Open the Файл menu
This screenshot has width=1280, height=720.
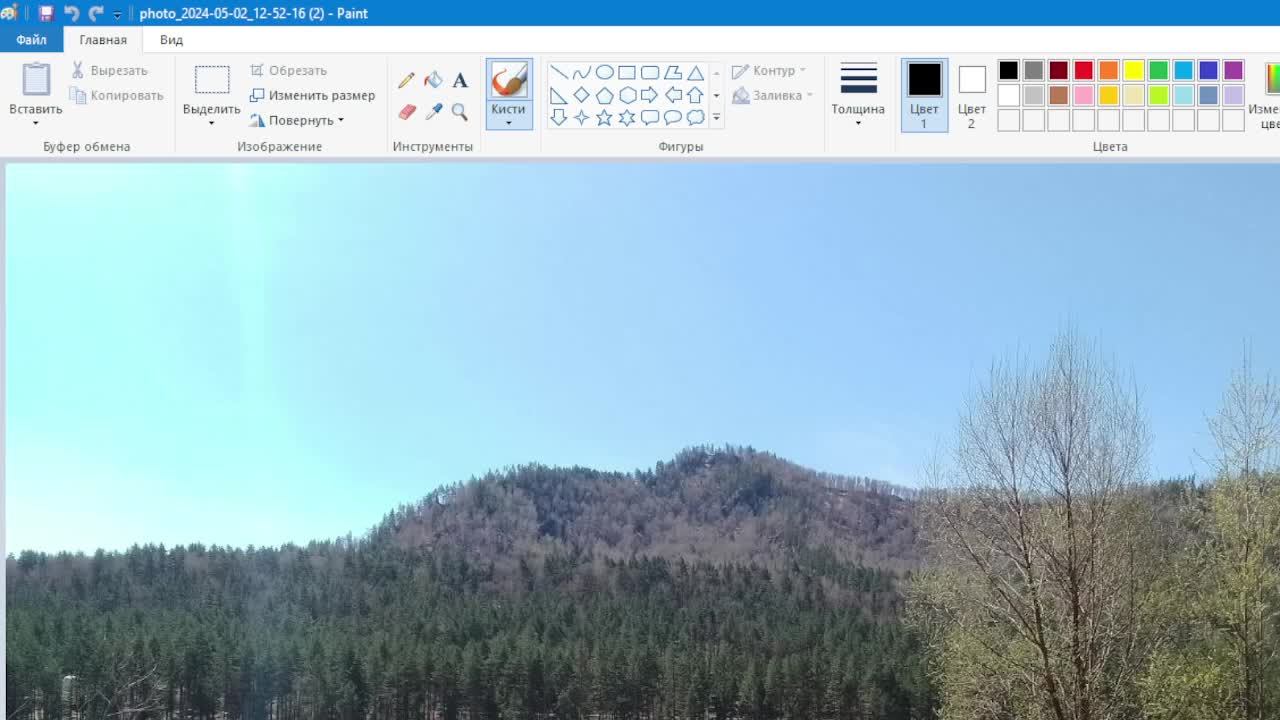click(x=31, y=40)
